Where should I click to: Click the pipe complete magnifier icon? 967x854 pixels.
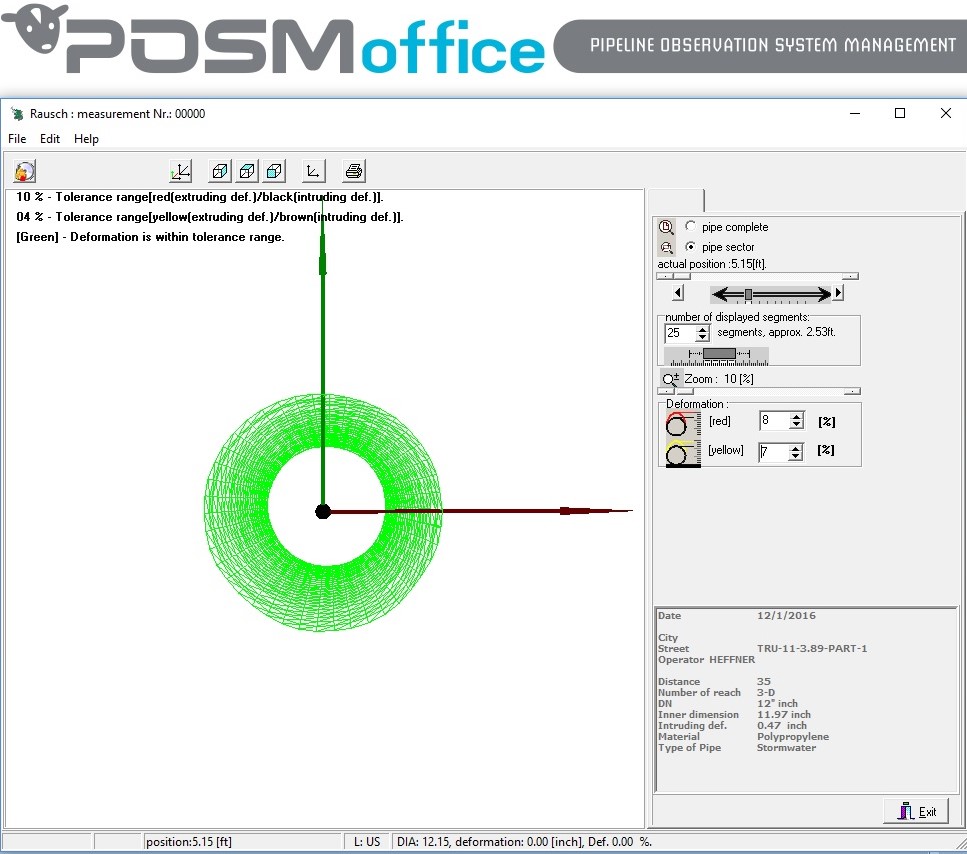pos(666,227)
